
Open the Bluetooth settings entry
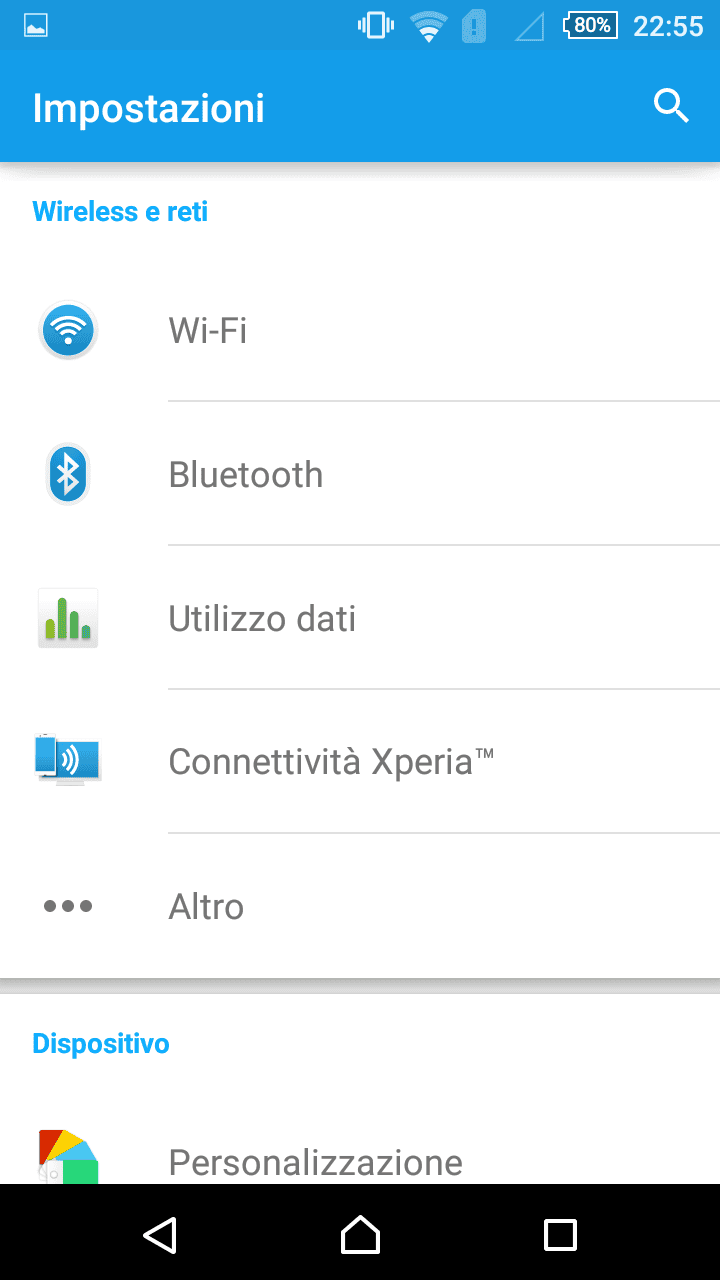coord(246,474)
